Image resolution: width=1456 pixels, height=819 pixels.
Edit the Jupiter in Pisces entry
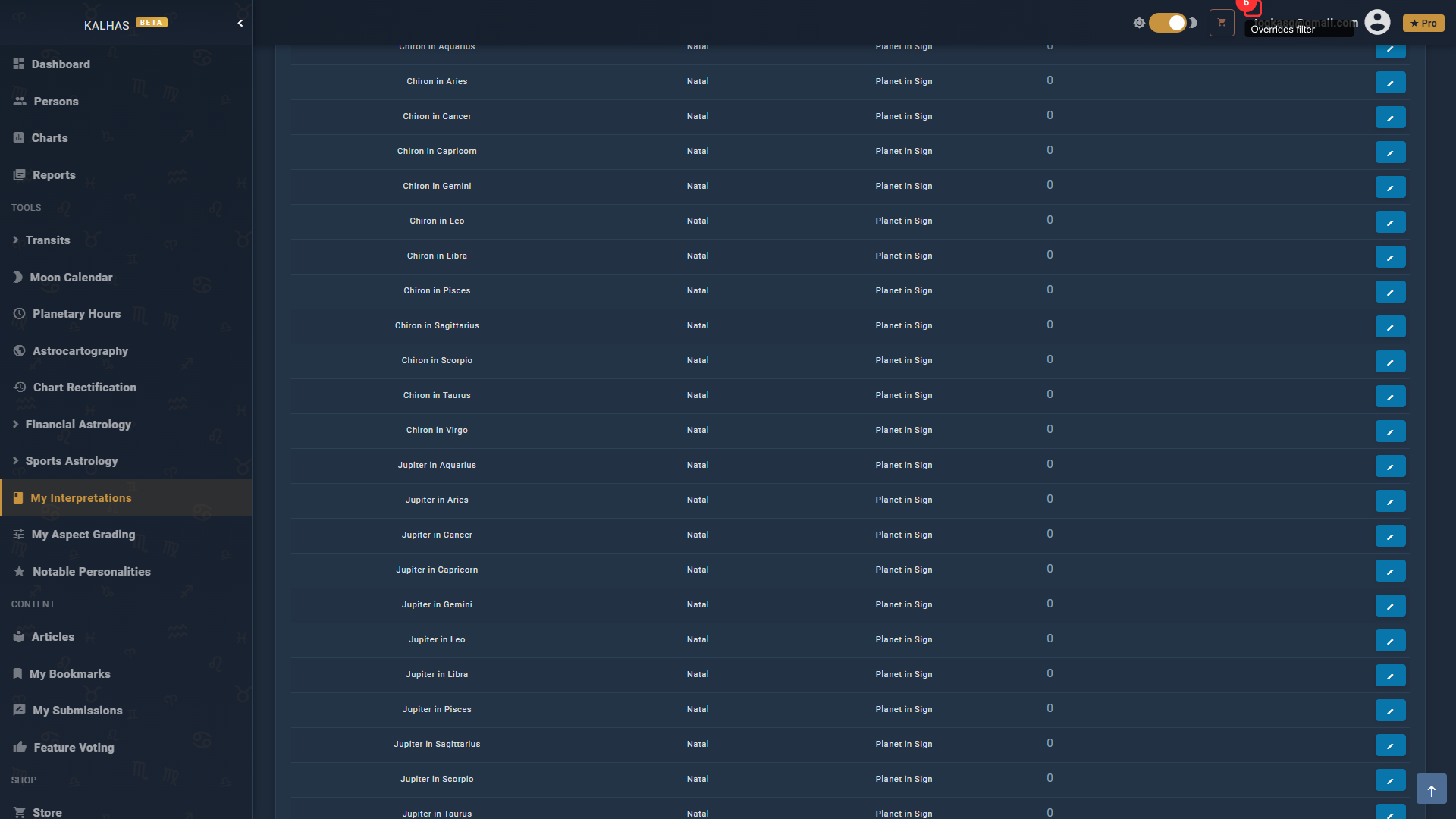tap(1390, 711)
